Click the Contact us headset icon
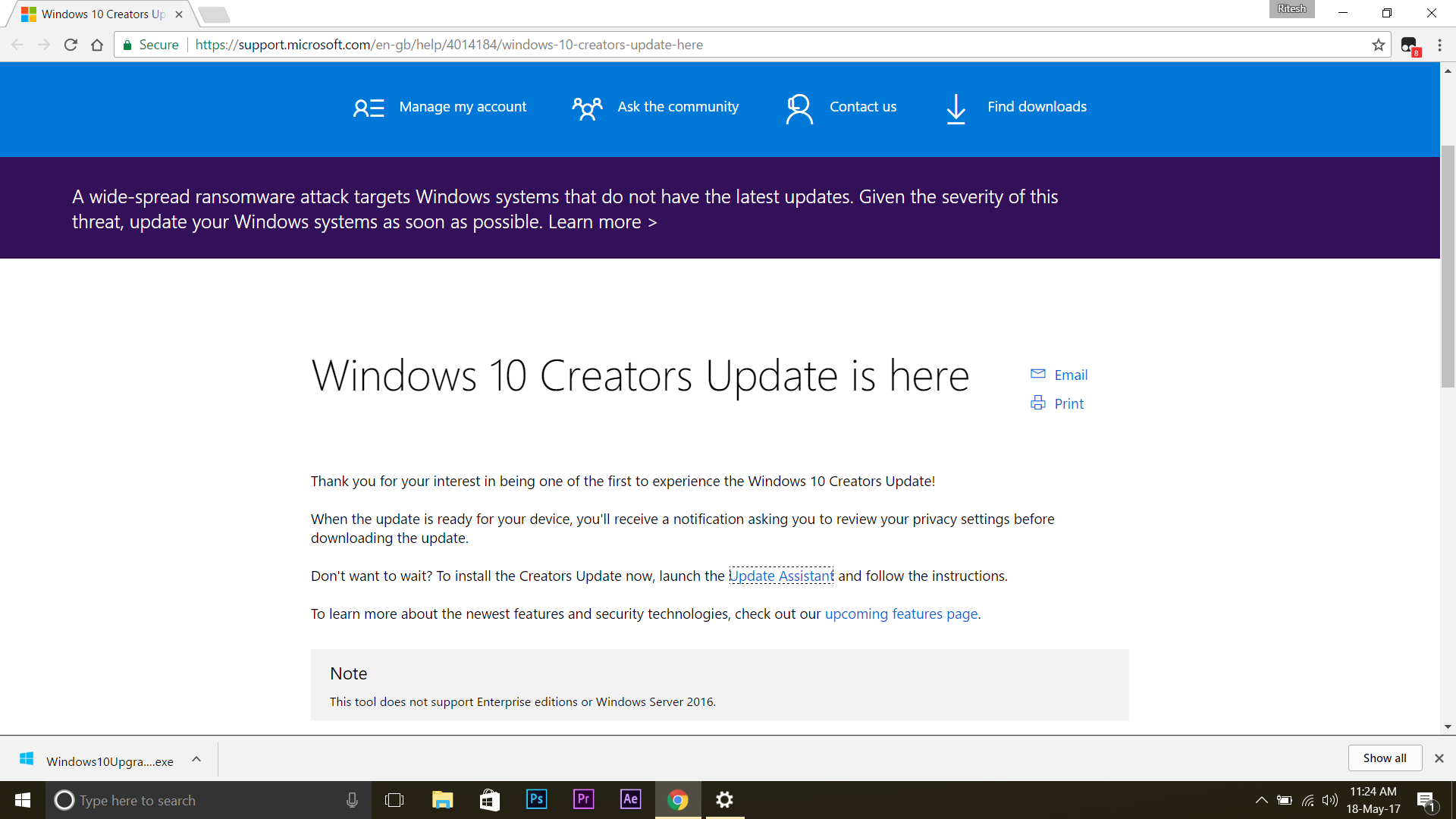The image size is (1456, 819). click(799, 108)
